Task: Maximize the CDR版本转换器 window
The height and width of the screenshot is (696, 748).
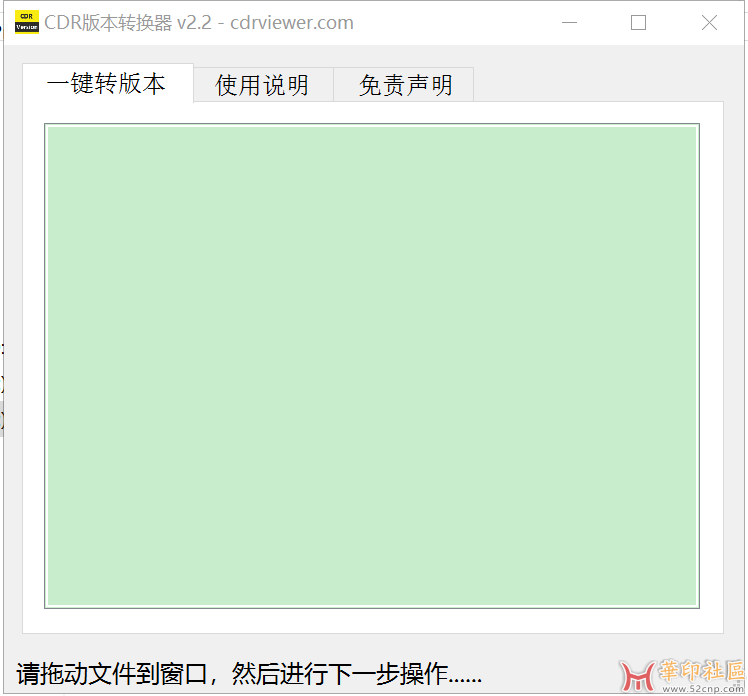Action: [638, 23]
